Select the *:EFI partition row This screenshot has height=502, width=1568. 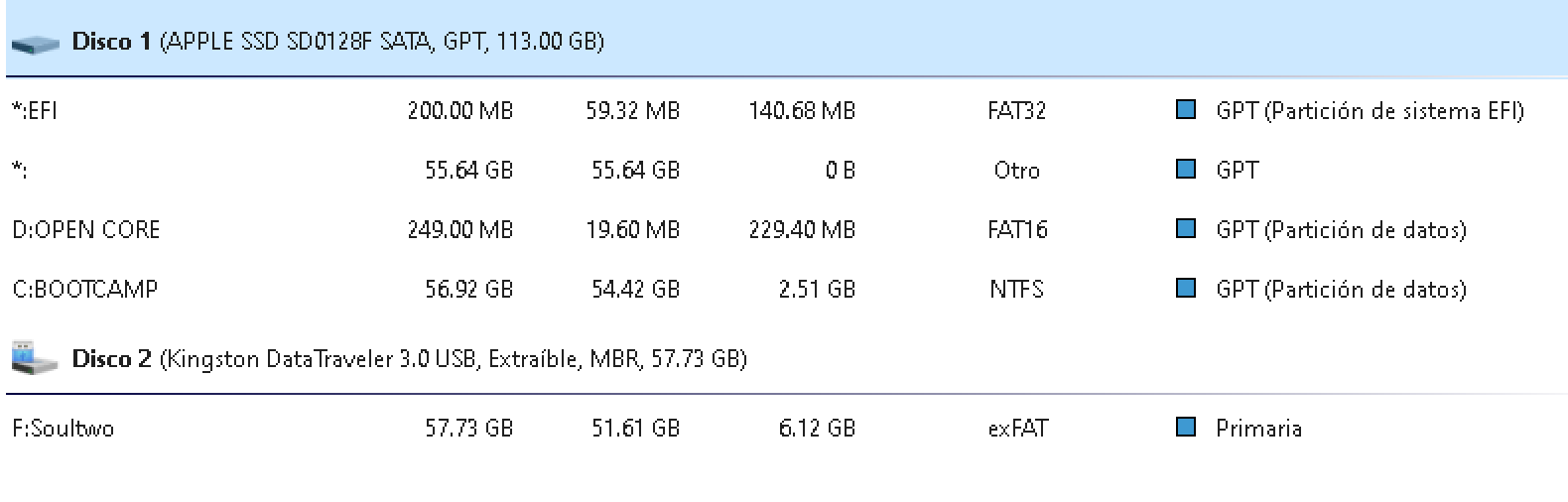pyautogui.click(x=35, y=111)
